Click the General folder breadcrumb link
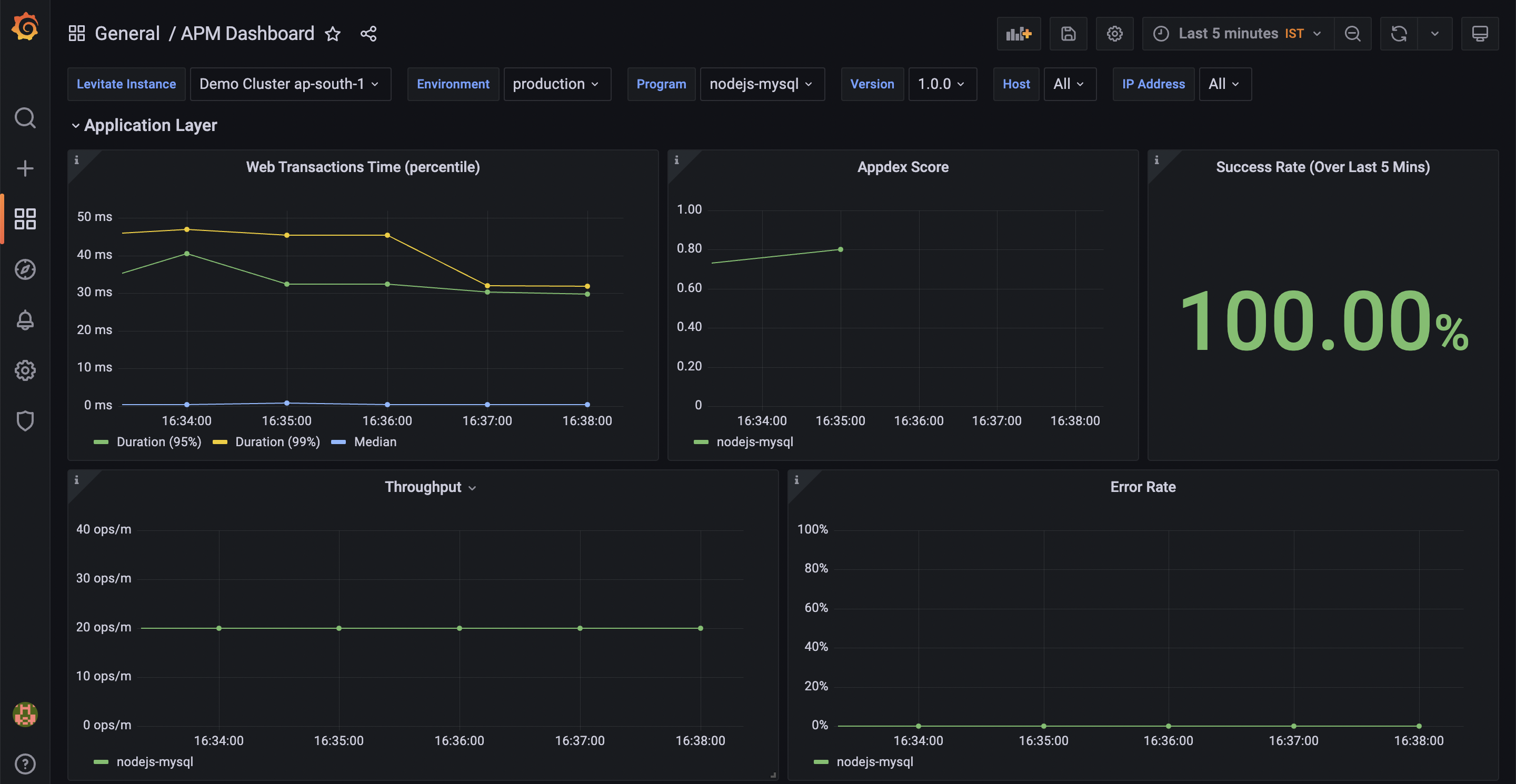The image size is (1516, 784). (127, 34)
